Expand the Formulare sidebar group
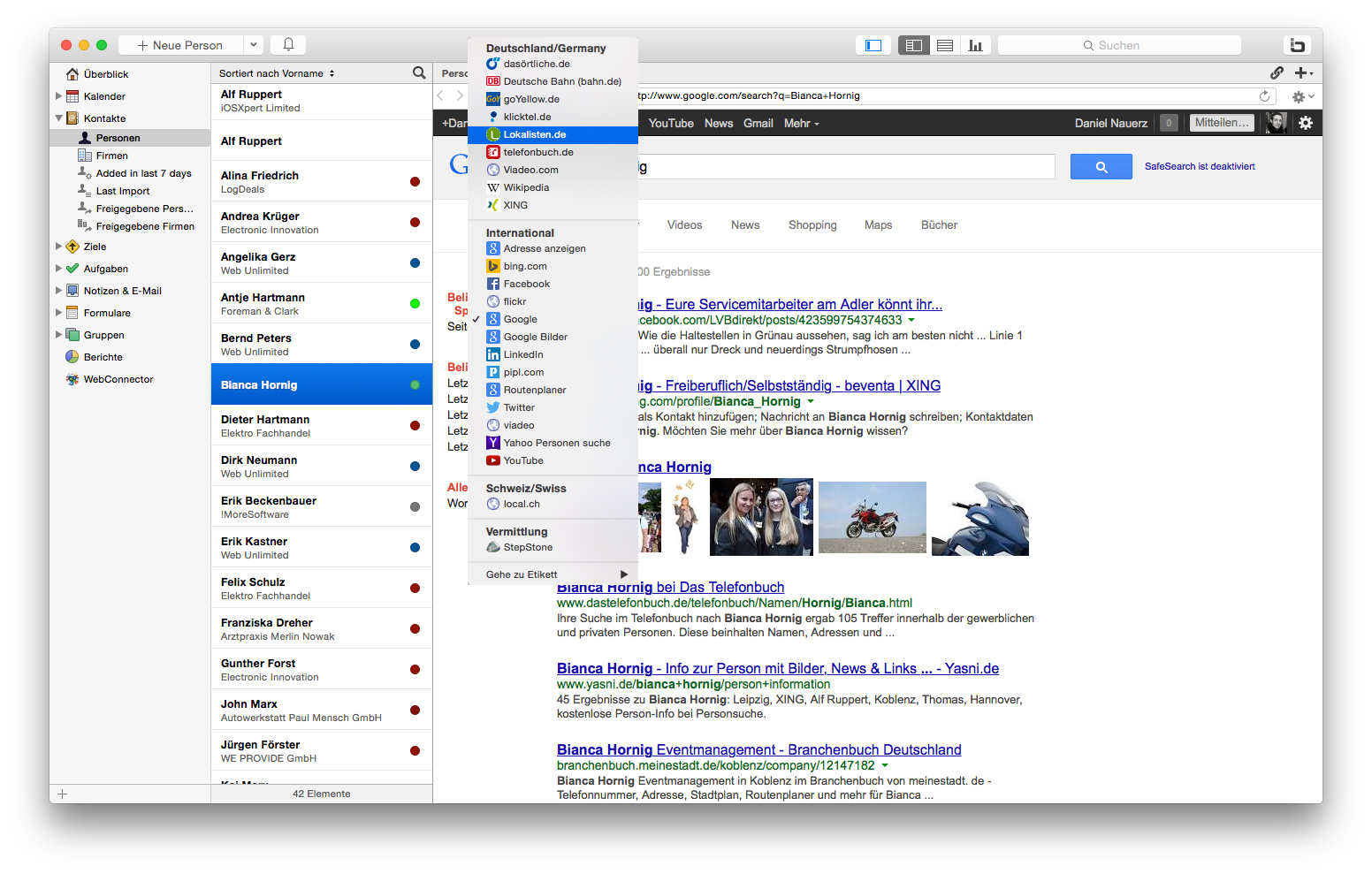 (x=59, y=313)
